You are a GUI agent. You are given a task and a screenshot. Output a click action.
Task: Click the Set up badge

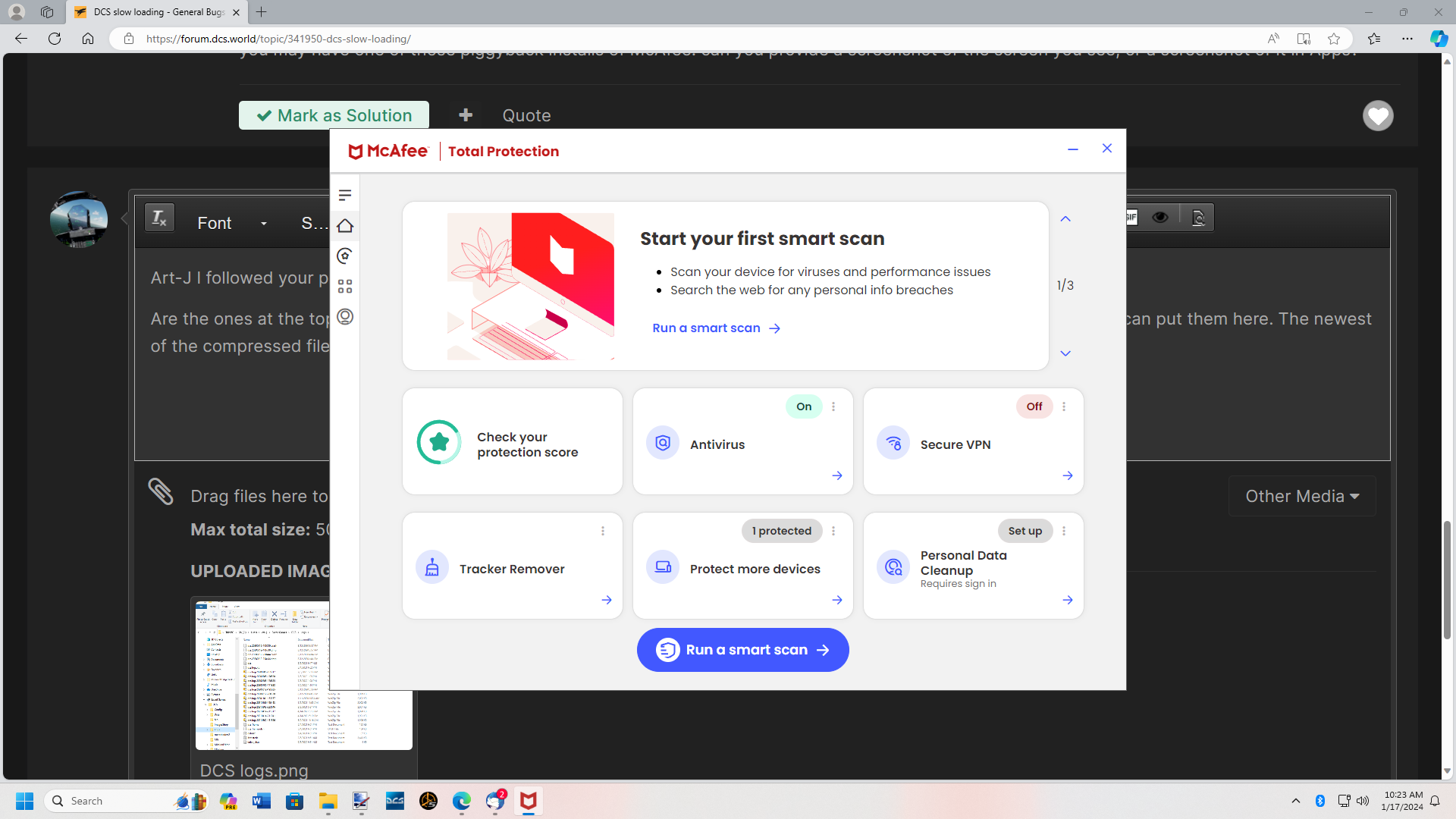[x=1025, y=531]
